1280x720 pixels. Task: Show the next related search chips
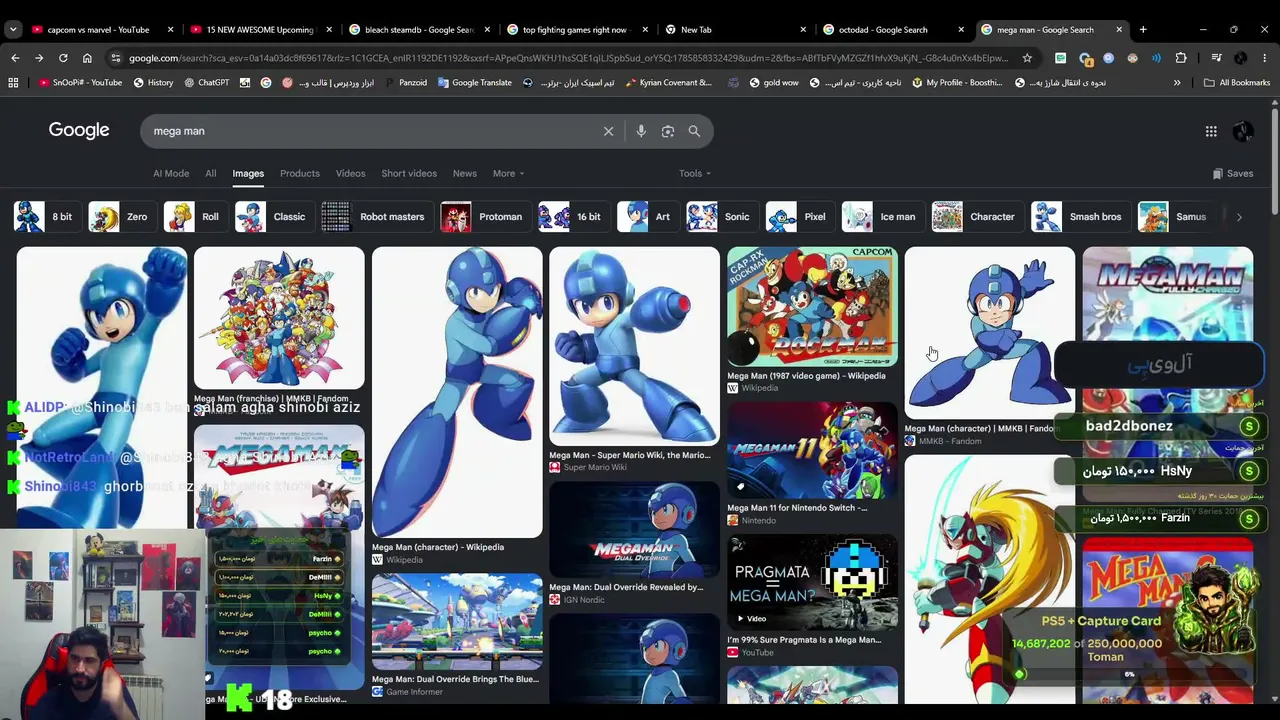tap(1239, 217)
